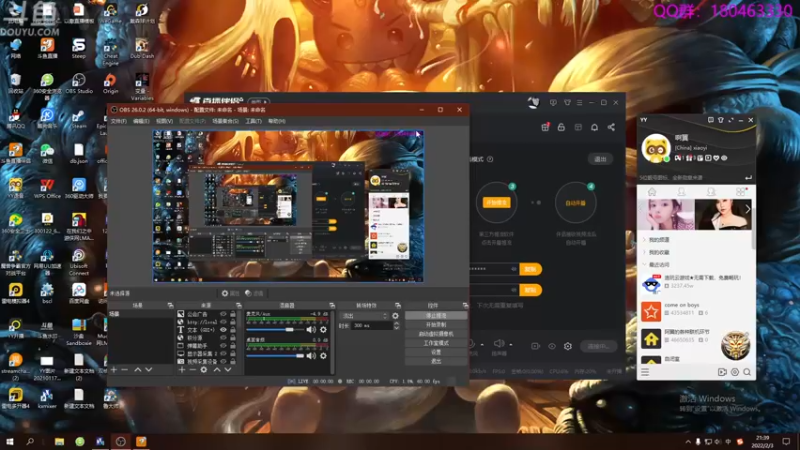The height and width of the screenshot is (450, 800).
Task: Collapse 最近访问 group in YY
Action: coord(644,264)
